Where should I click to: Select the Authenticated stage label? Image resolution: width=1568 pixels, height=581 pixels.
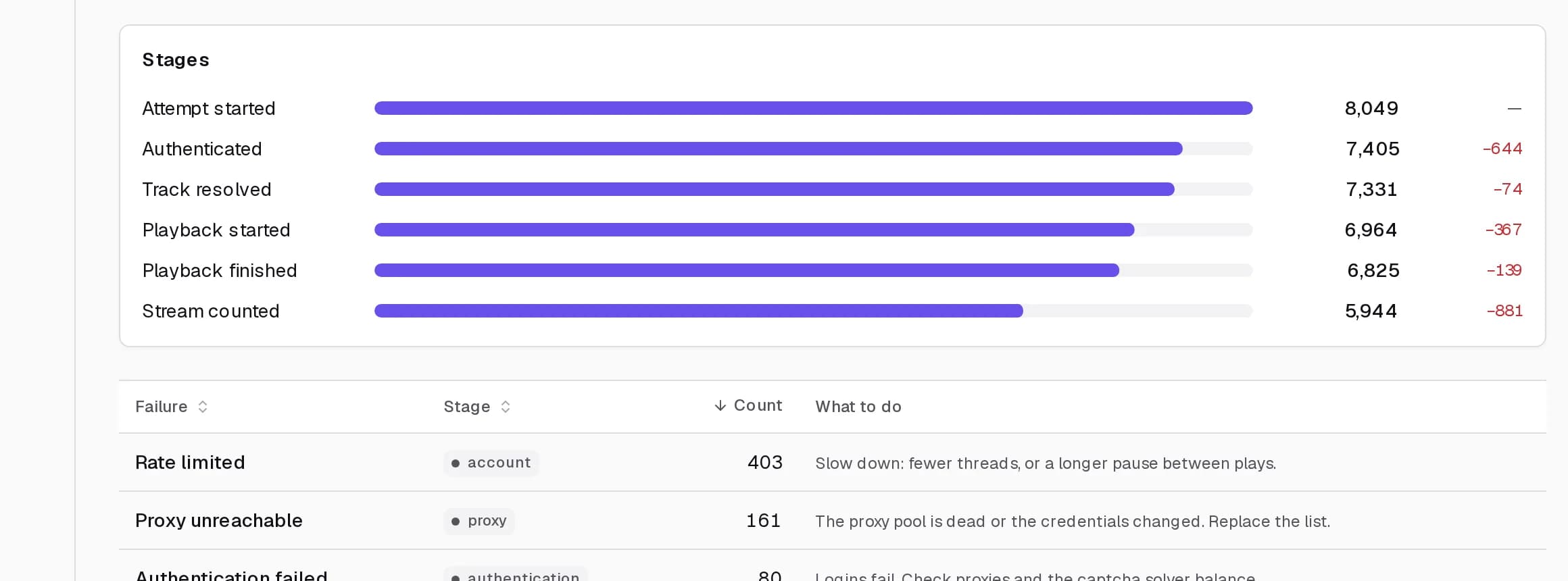(x=201, y=149)
